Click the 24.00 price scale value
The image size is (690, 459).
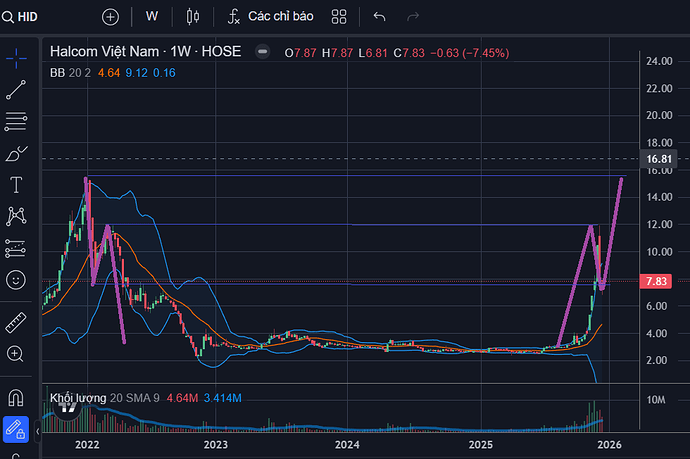659,61
